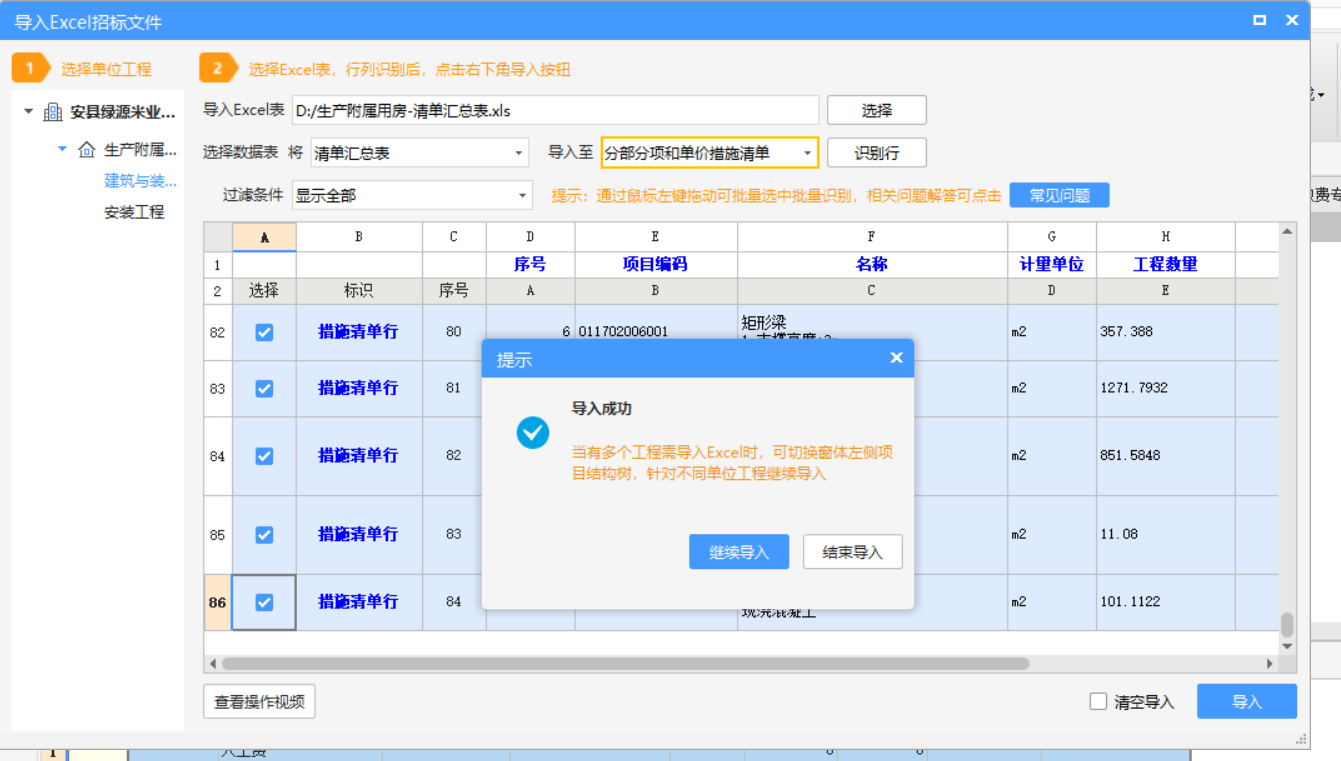Click quantity cell 357.388
Screen dimensions: 1341x761
(x=1166, y=332)
